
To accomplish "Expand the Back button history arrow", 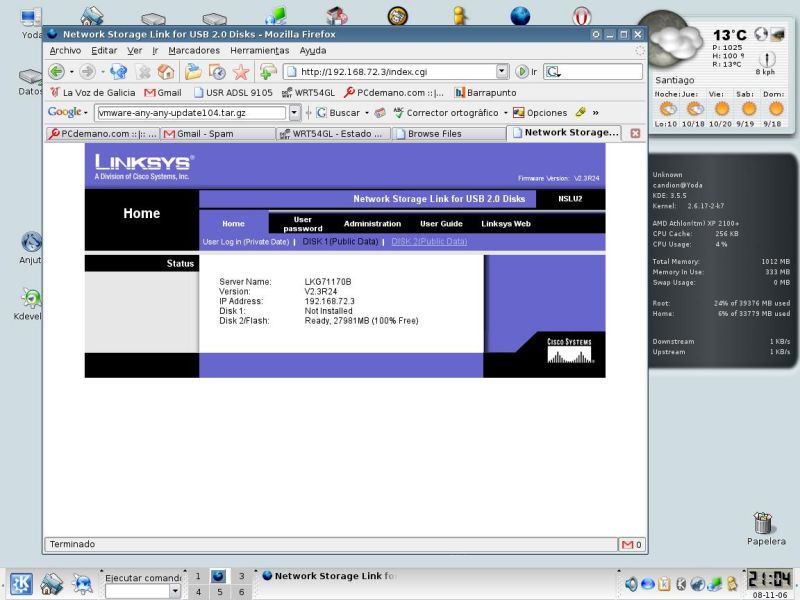I will 71,72.
